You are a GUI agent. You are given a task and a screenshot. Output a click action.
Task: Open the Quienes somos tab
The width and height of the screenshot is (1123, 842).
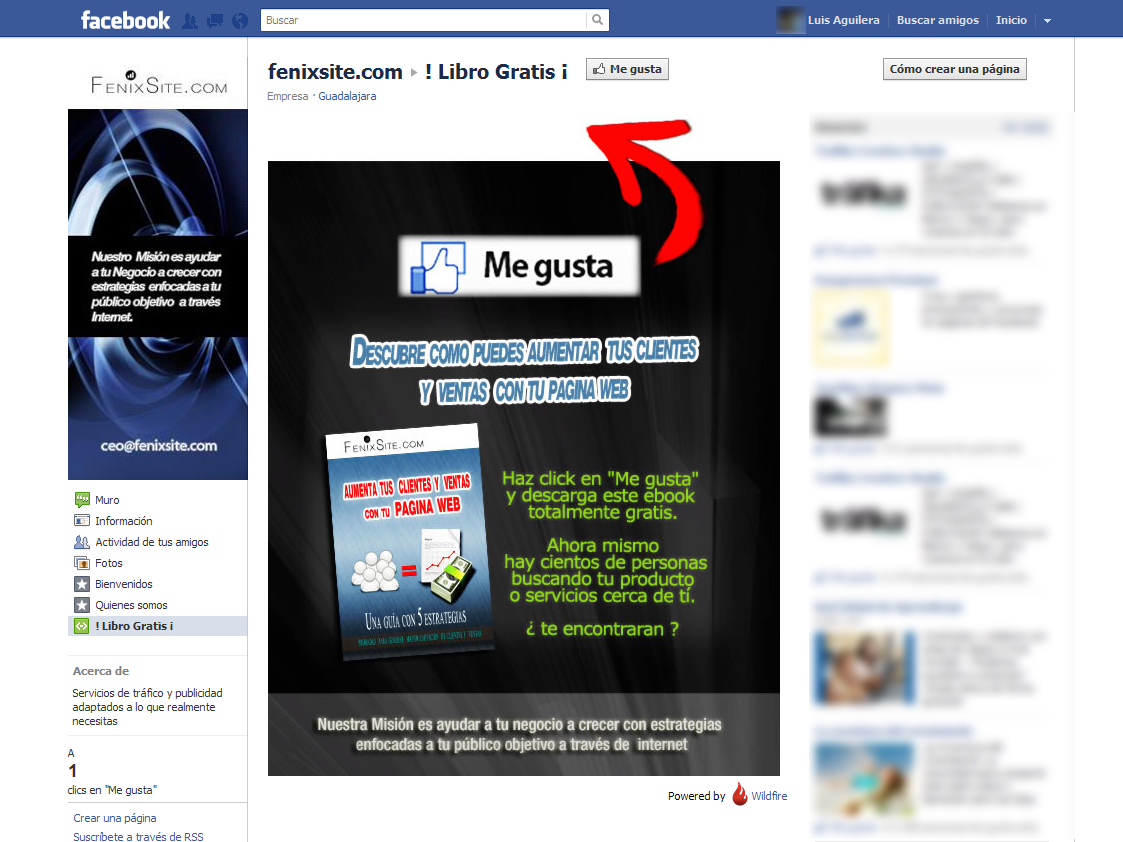coord(131,605)
